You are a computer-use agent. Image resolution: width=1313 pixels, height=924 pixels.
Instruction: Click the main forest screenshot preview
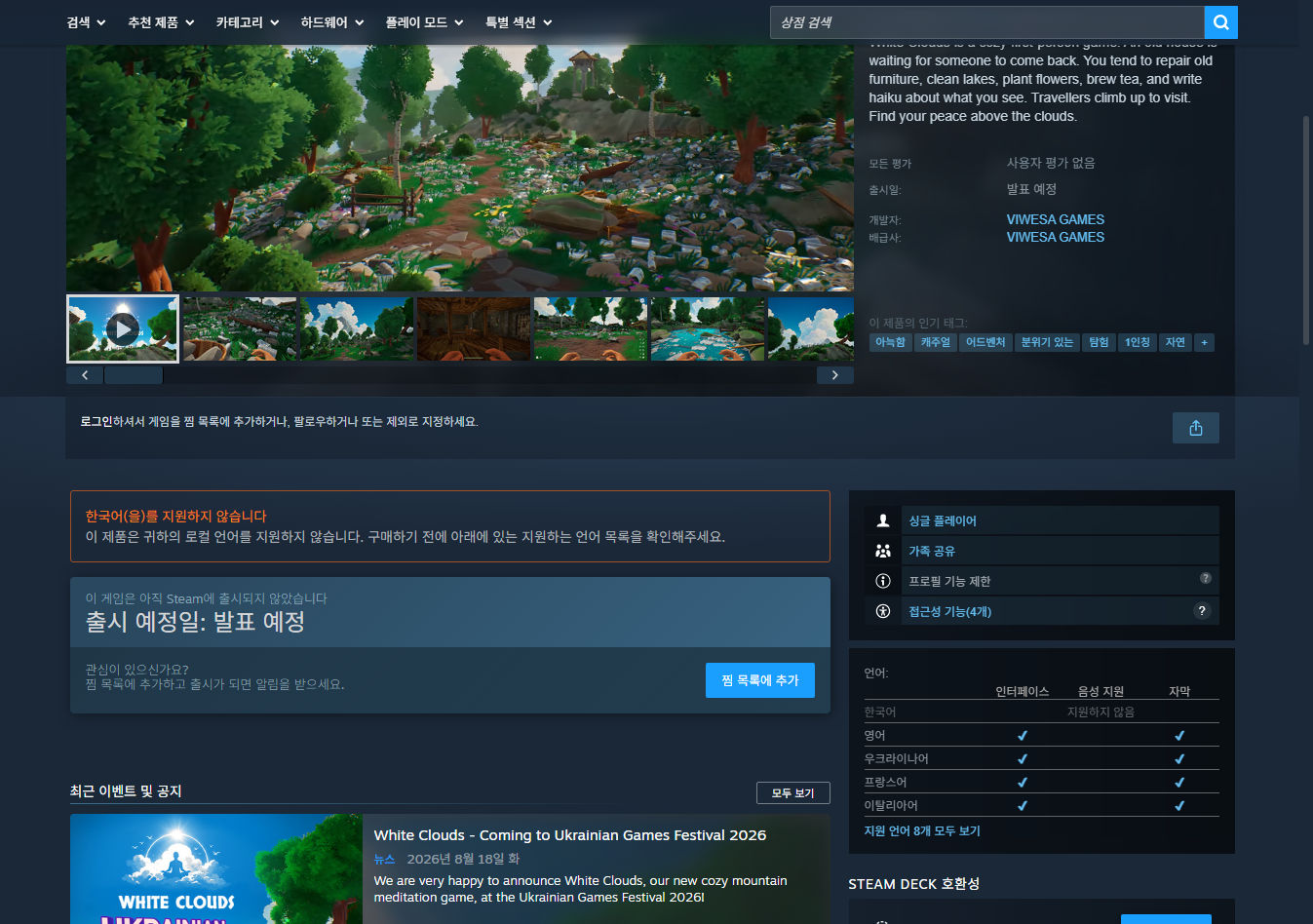(x=460, y=168)
